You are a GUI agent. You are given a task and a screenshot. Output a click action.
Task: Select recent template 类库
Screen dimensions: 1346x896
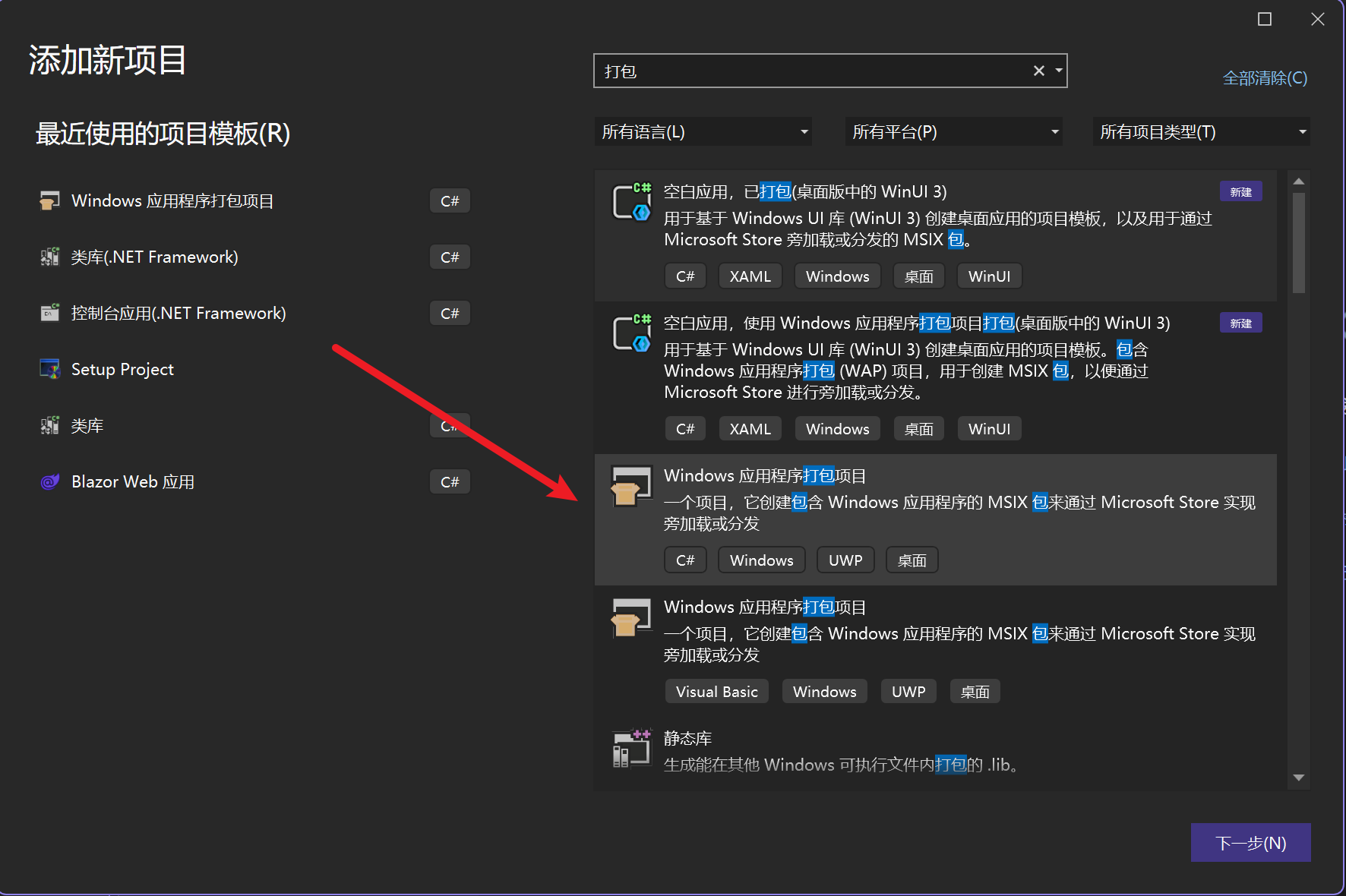pos(255,426)
